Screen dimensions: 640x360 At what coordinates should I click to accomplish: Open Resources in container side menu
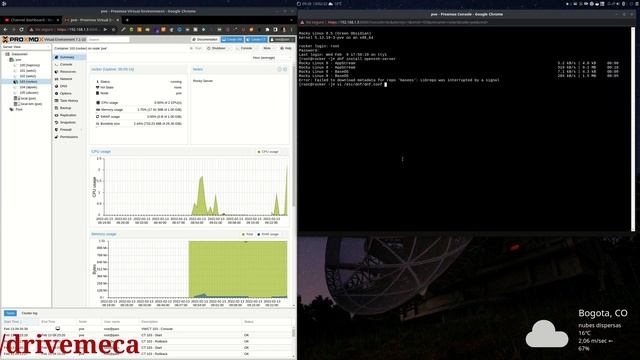point(69,72)
